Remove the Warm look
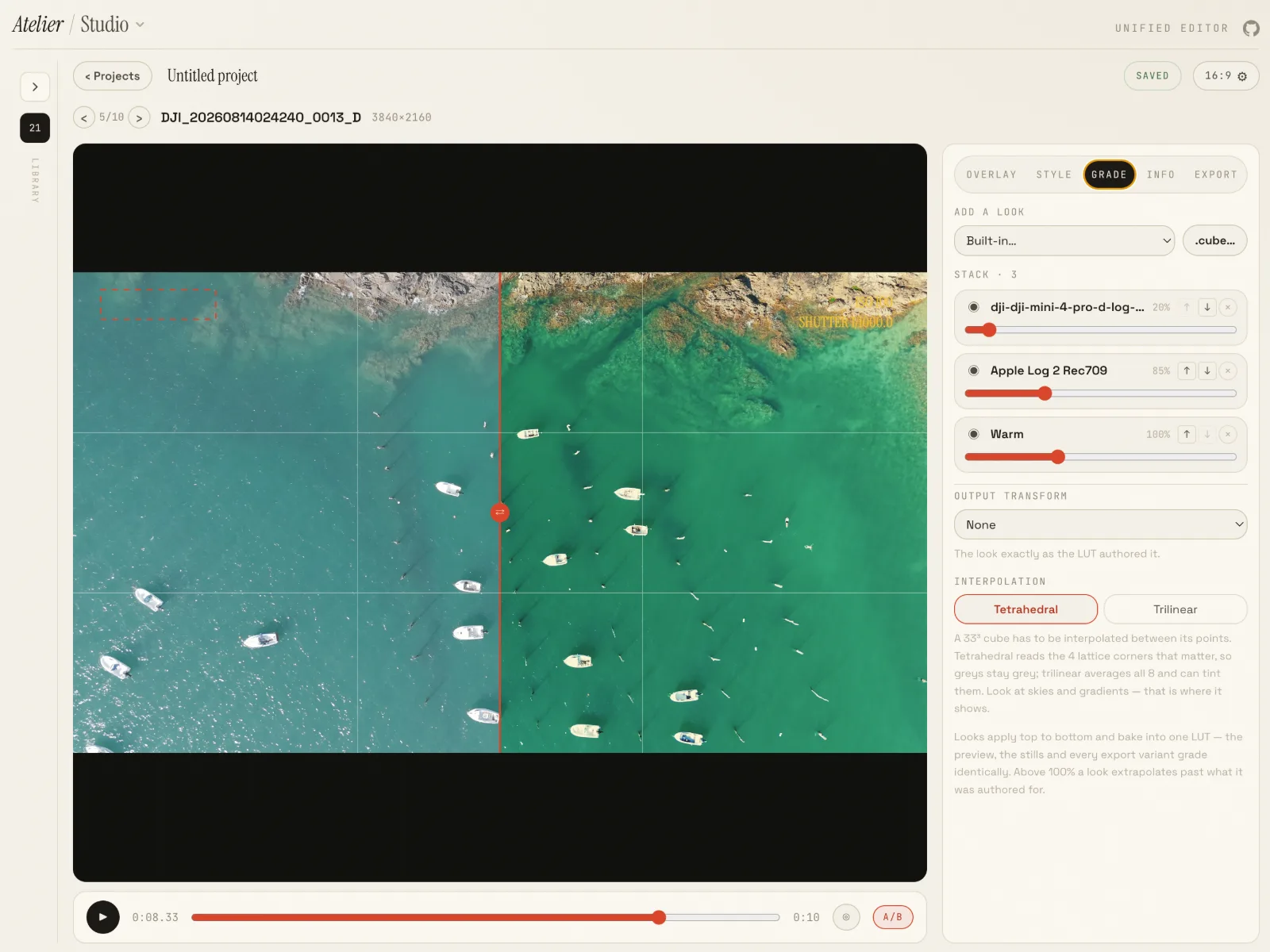1270x952 pixels. (x=1228, y=434)
